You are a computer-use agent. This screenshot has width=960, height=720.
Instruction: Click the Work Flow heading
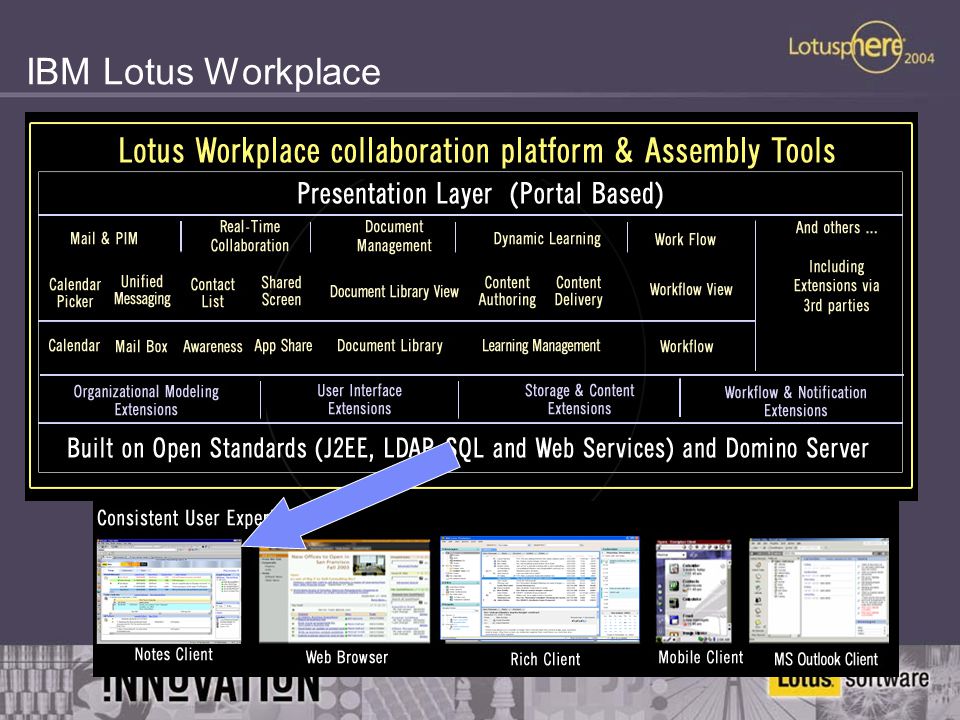685,239
